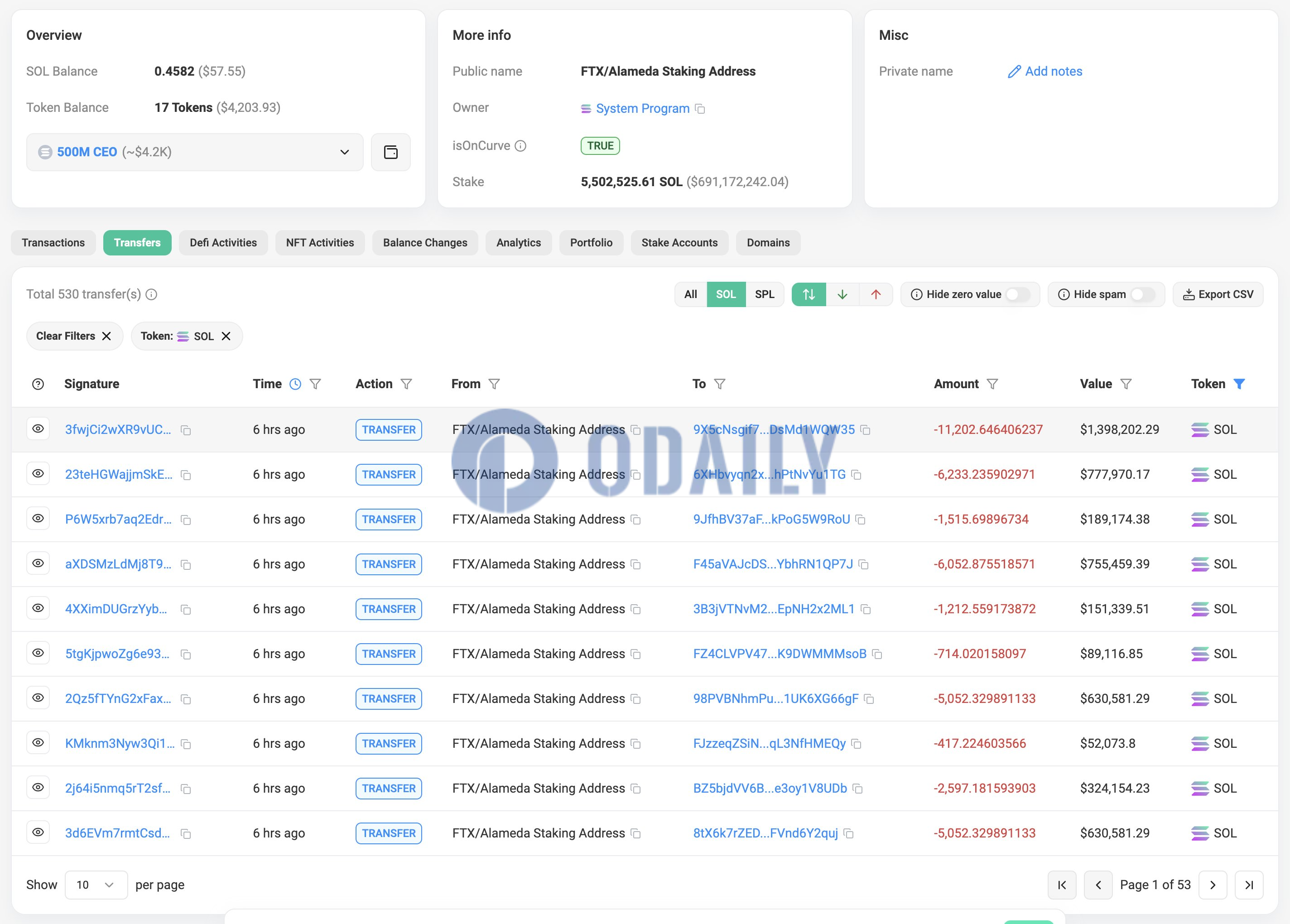Copy destination address F45aVAJcDS...YbhRN1QP7J
1290x924 pixels.
point(863,565)
